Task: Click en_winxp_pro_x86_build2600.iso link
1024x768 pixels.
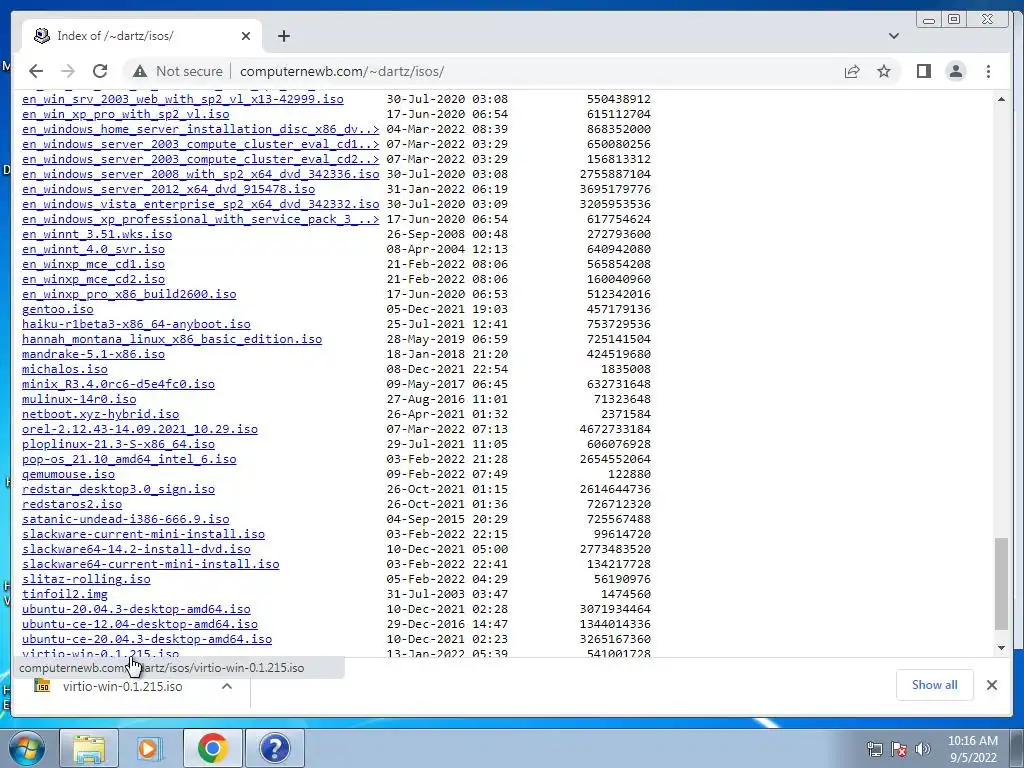Action: click(129, 294)
